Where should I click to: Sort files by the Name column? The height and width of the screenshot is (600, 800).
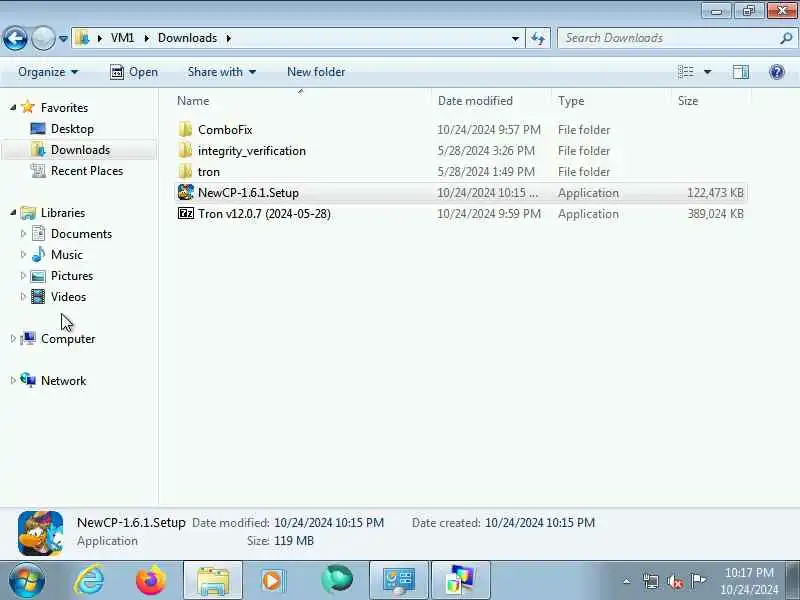[303, 101]
